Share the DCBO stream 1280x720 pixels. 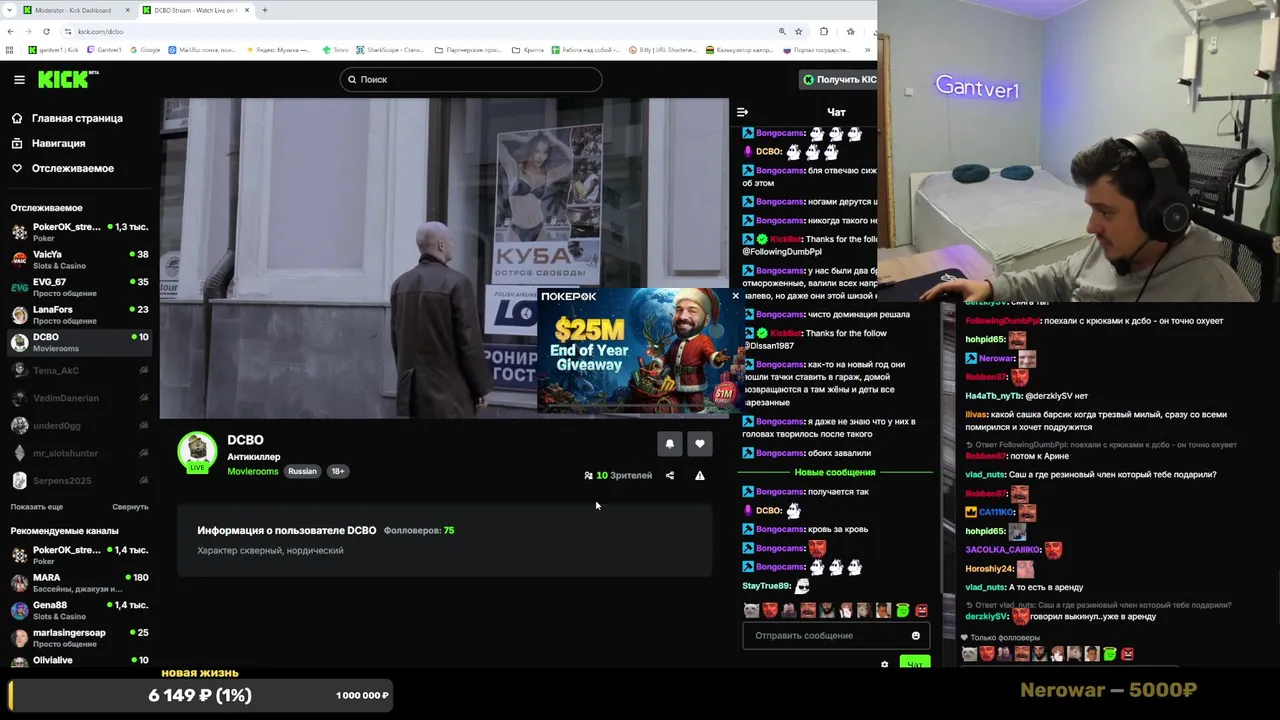click(x=670, y=475)
